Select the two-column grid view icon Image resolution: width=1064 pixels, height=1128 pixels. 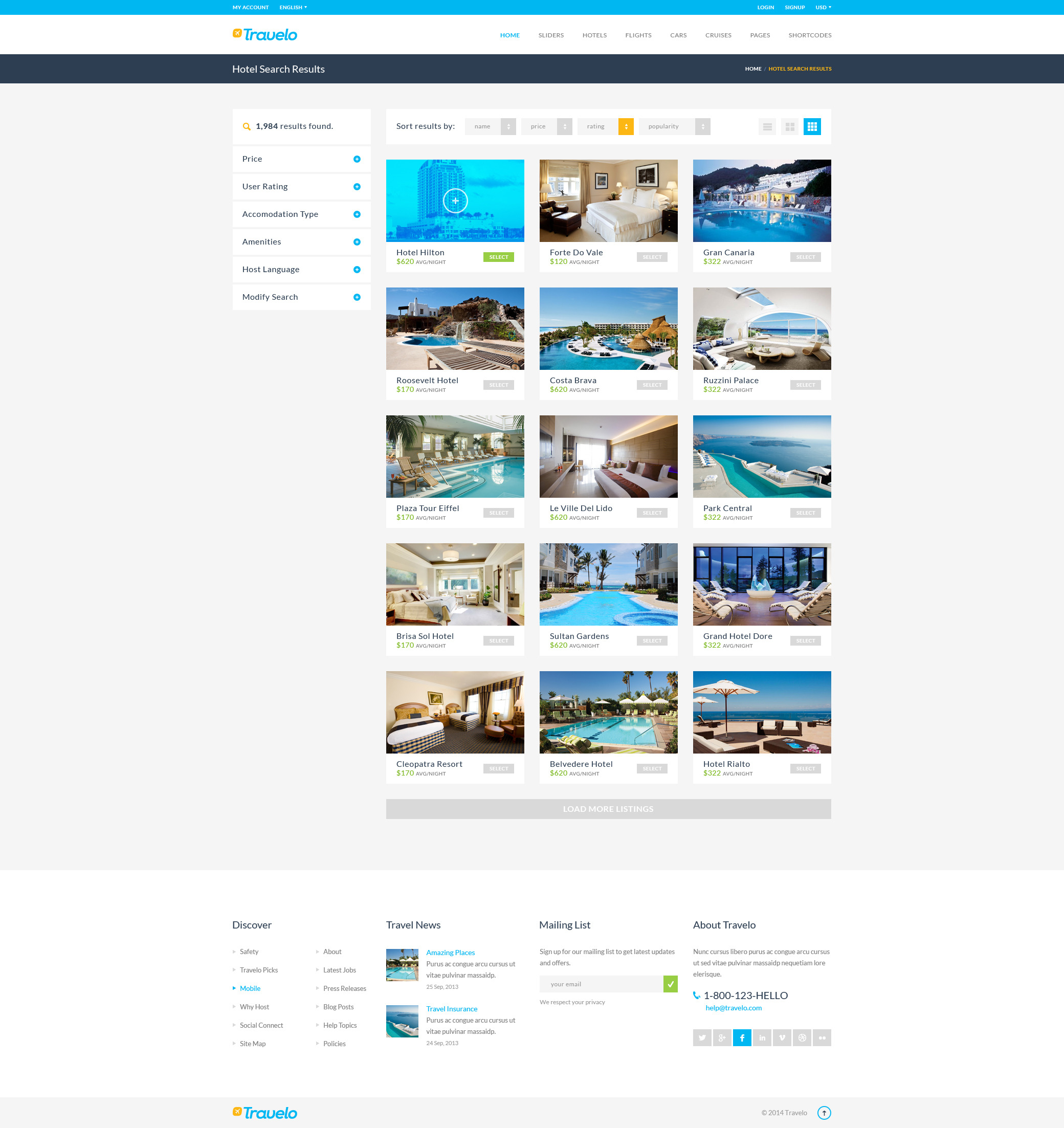790,126
